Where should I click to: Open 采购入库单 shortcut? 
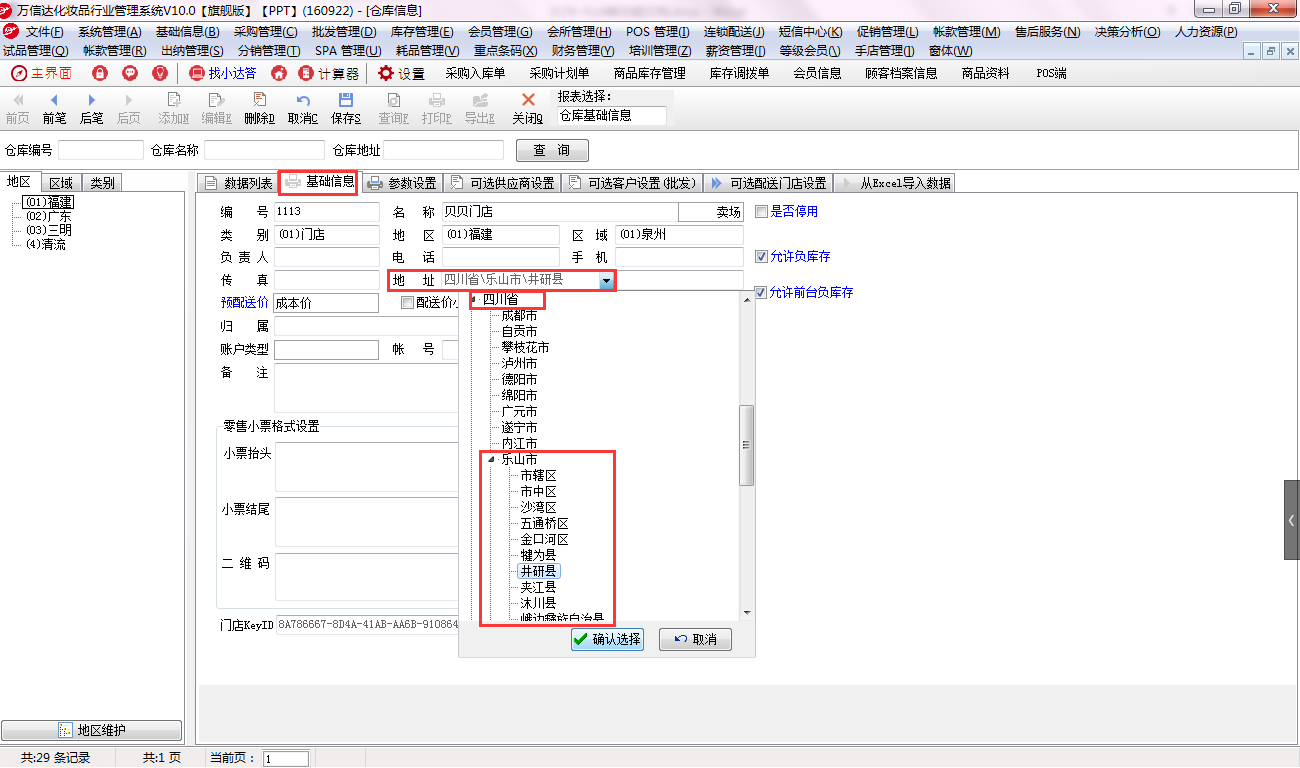(475, 73)
